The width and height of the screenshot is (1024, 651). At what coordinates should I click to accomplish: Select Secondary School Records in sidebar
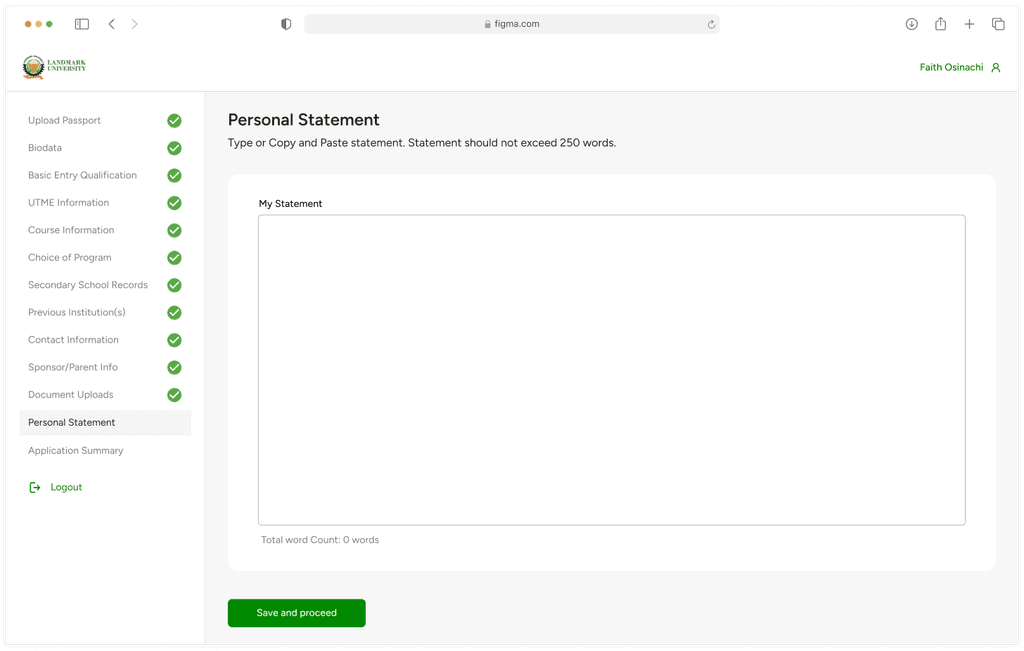point(88,285)
